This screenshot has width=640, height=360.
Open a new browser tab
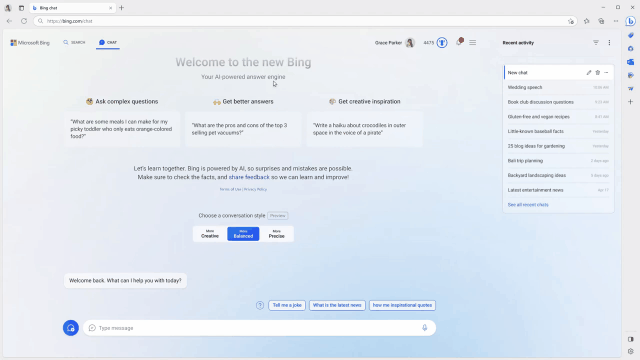tap(122, 8)
